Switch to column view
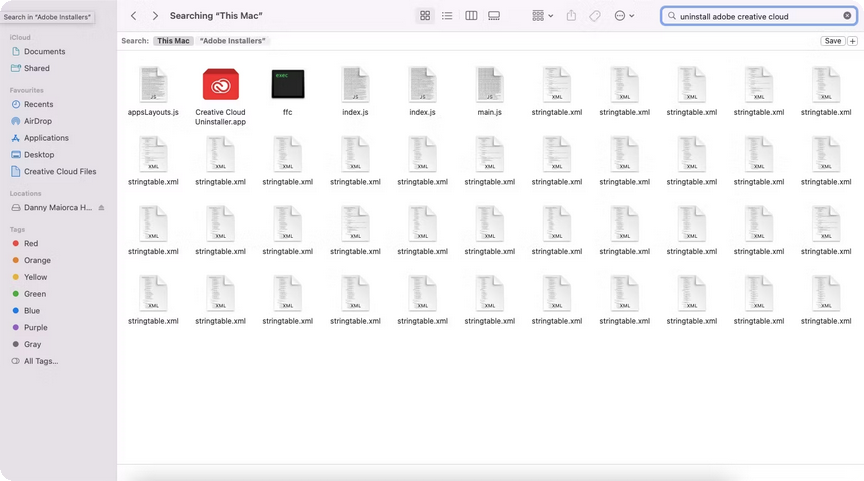 [471, 16]
